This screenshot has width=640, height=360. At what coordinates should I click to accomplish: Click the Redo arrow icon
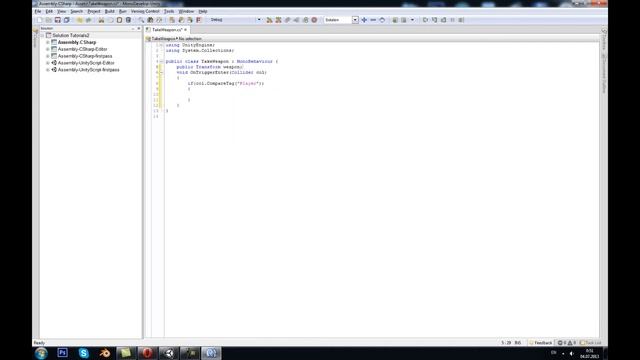[x=88, y=20]
